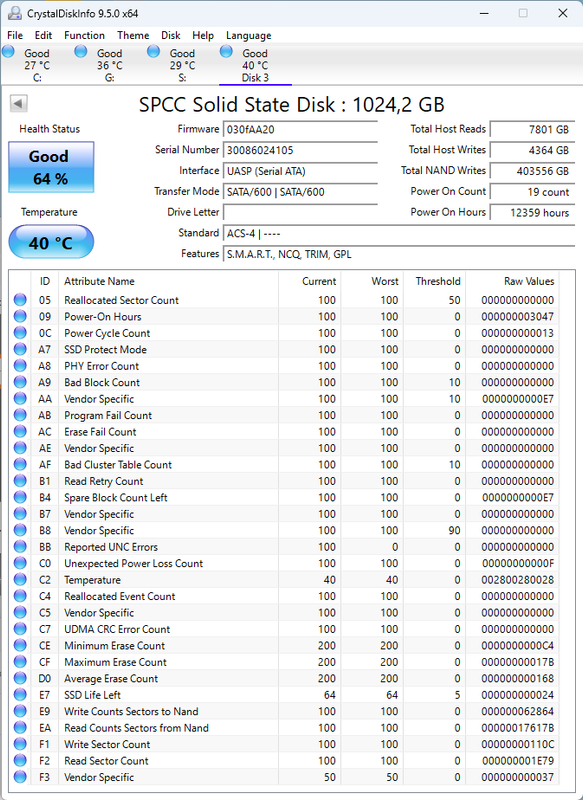583x800 pixels.
Task: Click the Raw Values column header
Action: pyautogui.click(x=512, y=281)
